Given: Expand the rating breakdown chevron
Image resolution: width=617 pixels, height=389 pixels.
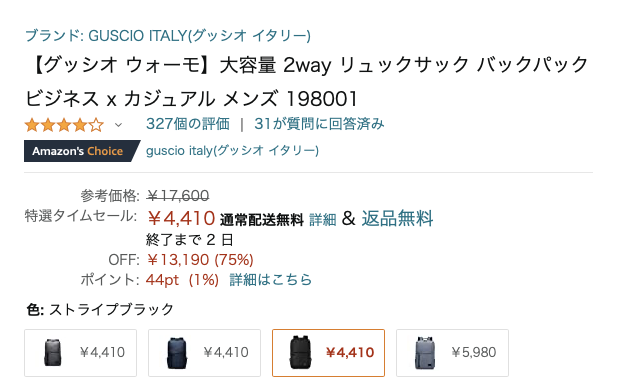Looking at the screenshot, I should pos(118,125).
